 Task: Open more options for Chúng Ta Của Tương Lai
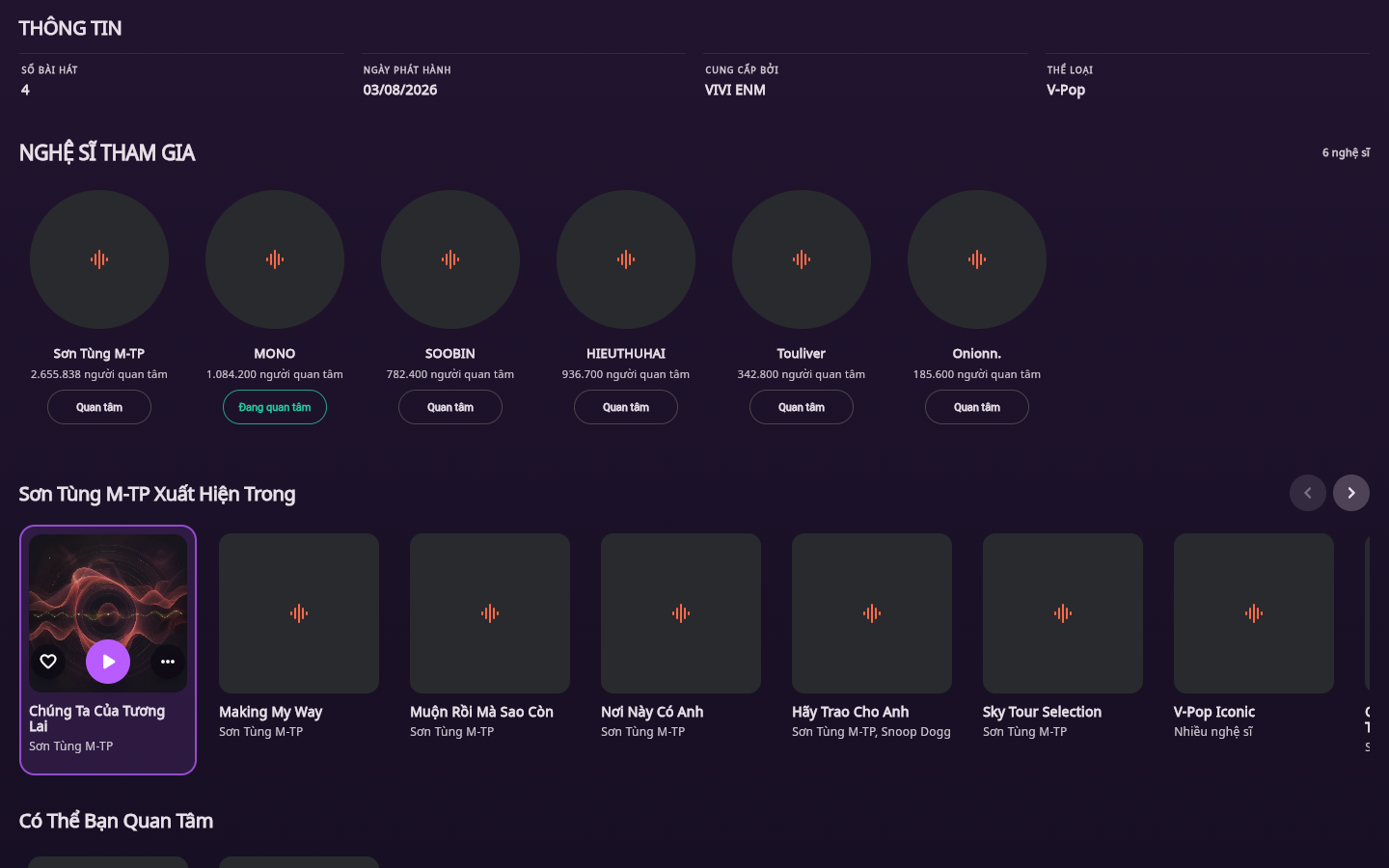coord(168,662)
